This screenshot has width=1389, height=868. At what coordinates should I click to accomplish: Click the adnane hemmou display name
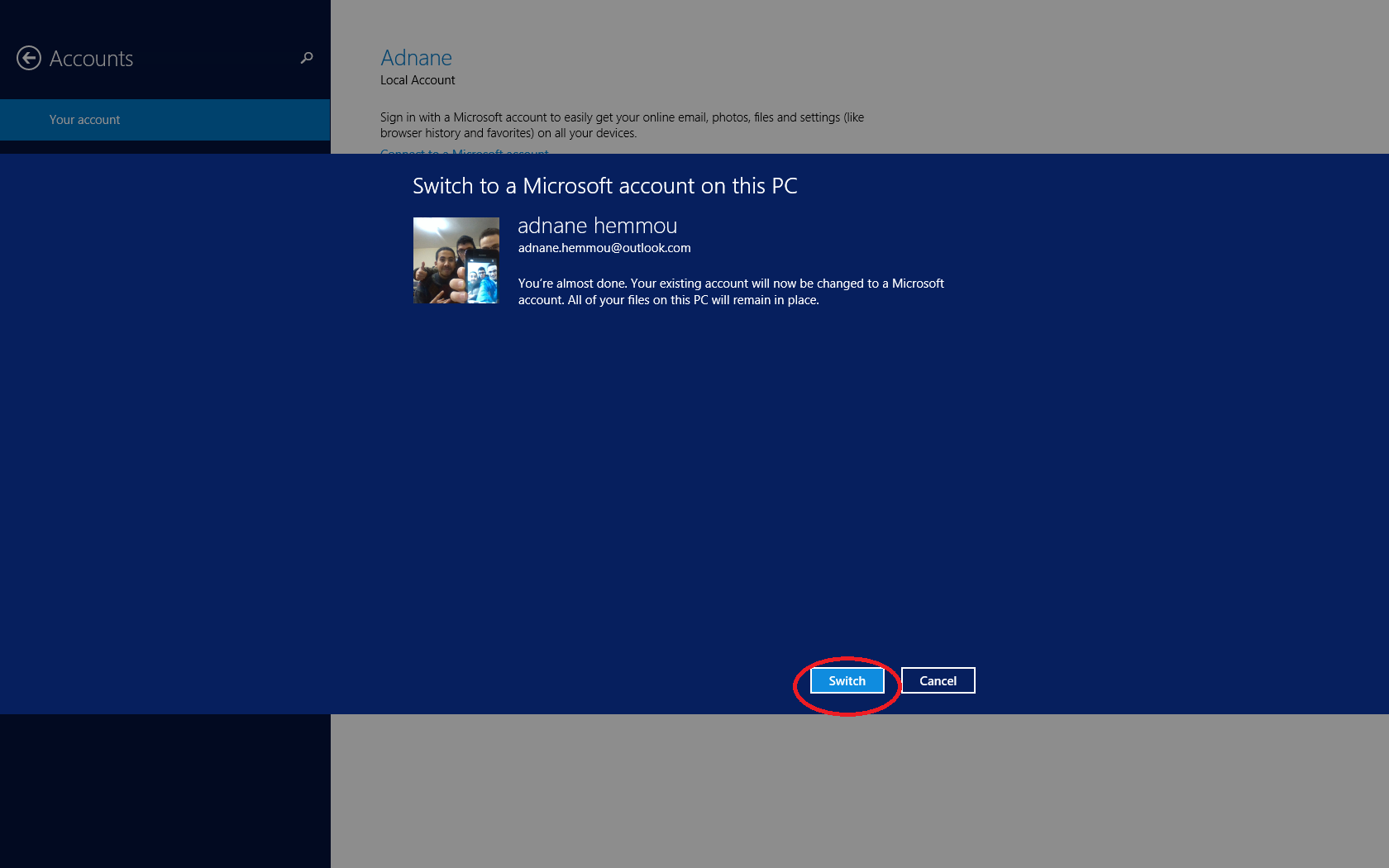[597, 226]
